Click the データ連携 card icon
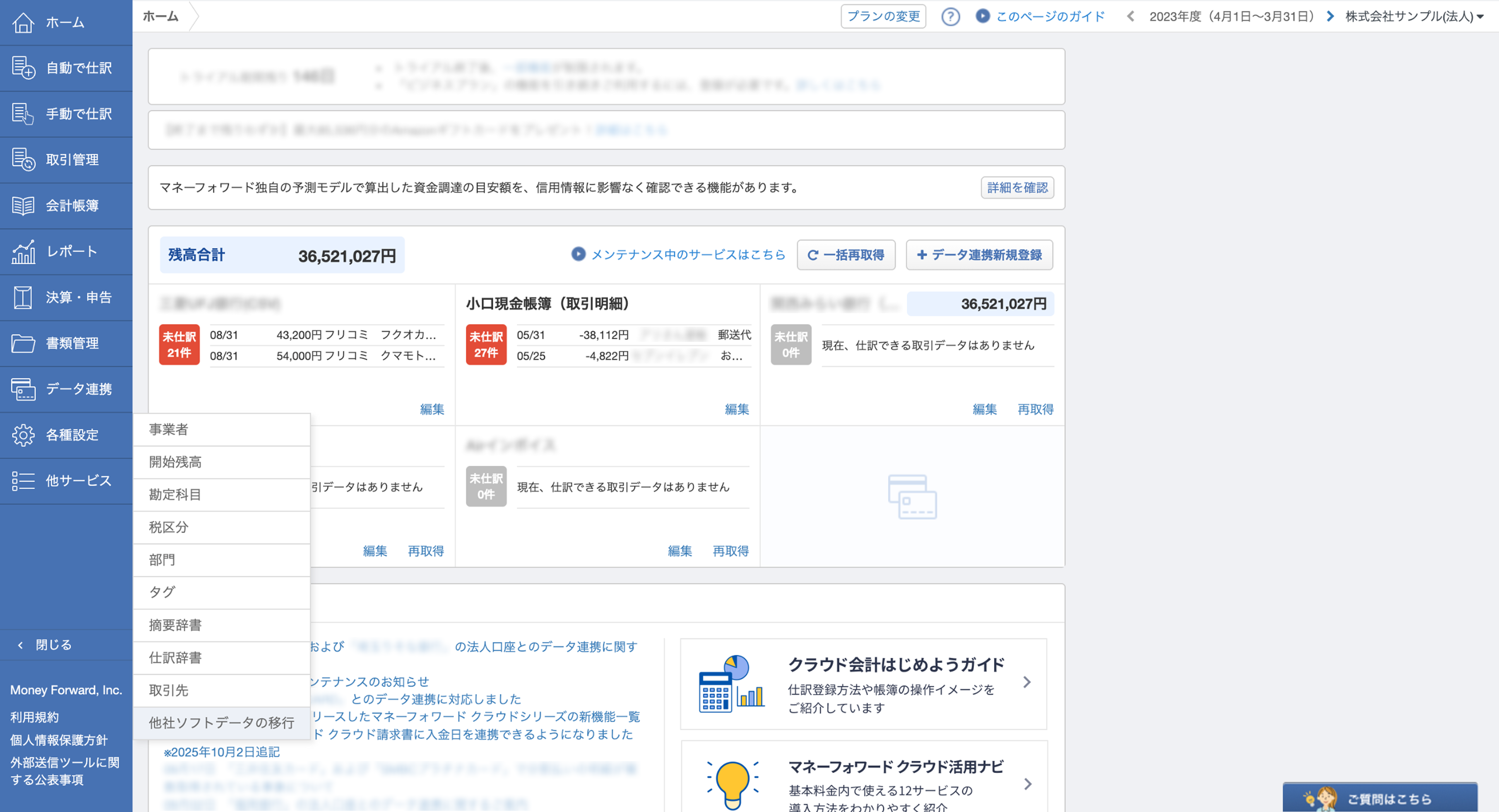Image resolution: width=1499 pixels, height=812 pixels. pyautogui.click(x=23, y=389)
